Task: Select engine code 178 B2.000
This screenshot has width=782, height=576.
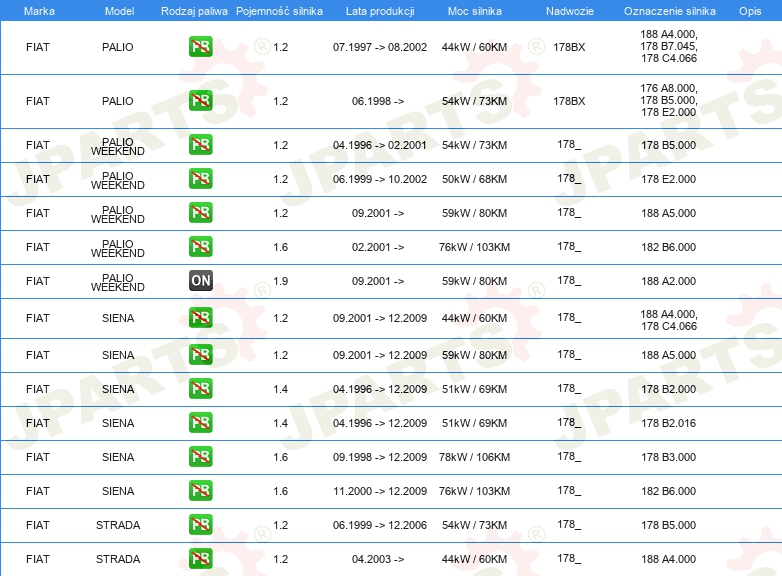Action: (x=668, y=389)
